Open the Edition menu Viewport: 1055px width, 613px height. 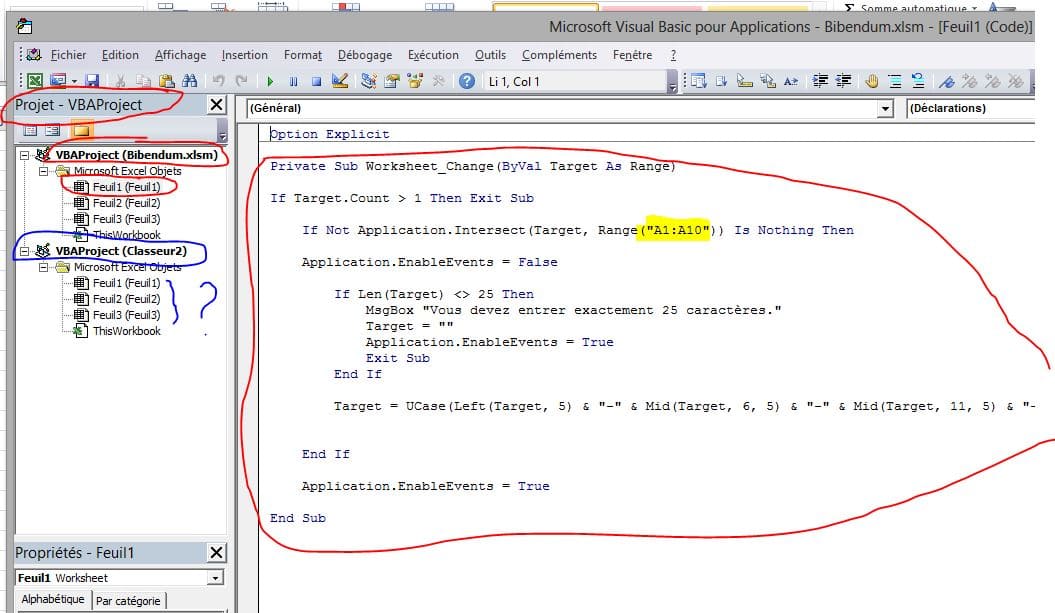tap(120, 55)
